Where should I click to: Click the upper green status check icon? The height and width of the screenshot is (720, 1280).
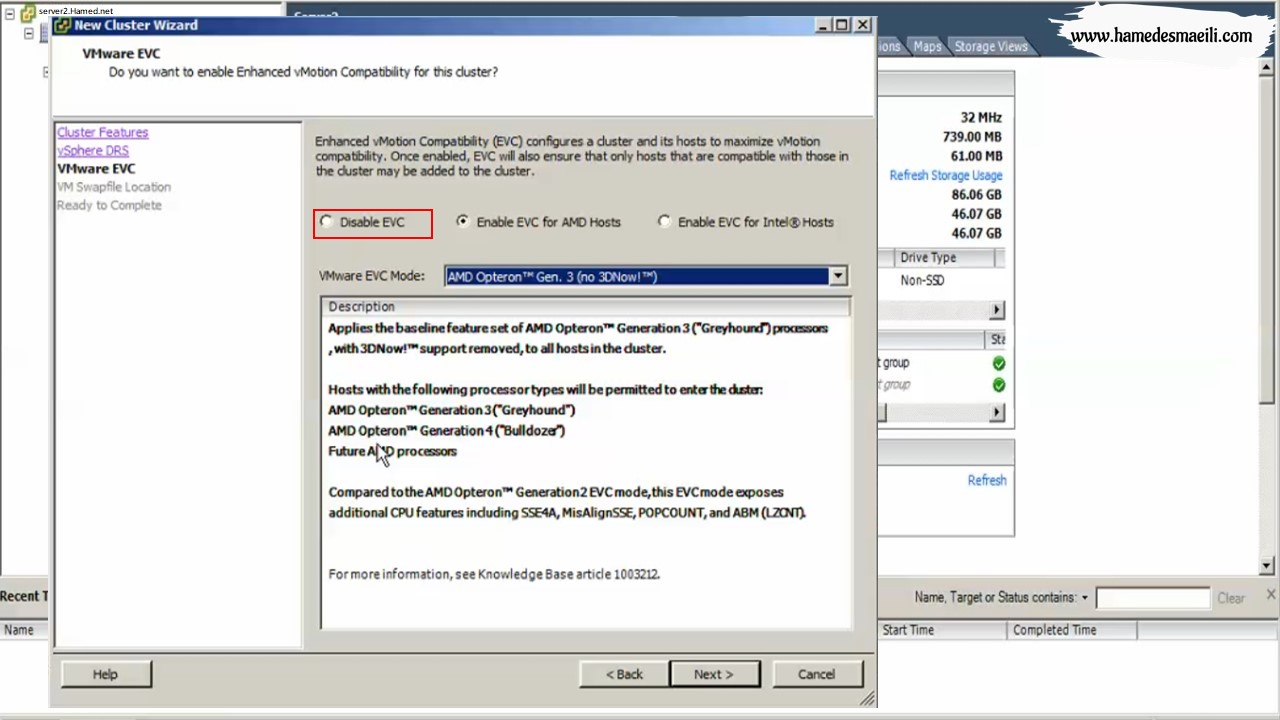click(998, 364)
